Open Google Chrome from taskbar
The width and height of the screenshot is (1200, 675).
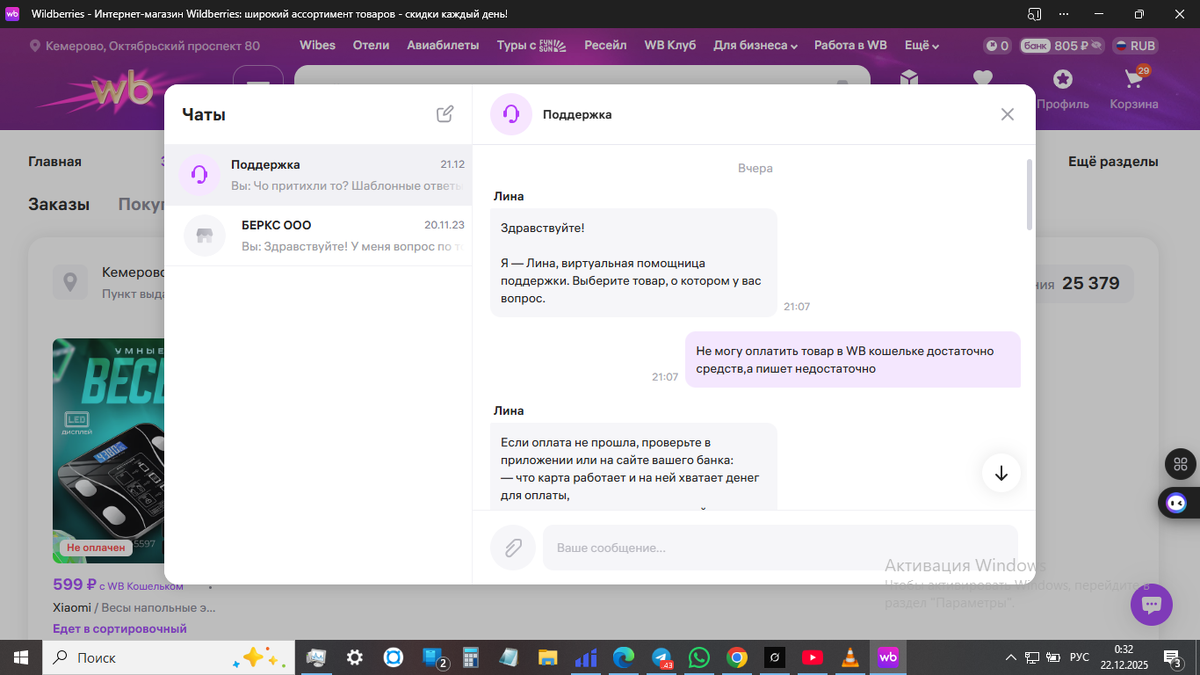pyautogui.click(x=737, y=657)
